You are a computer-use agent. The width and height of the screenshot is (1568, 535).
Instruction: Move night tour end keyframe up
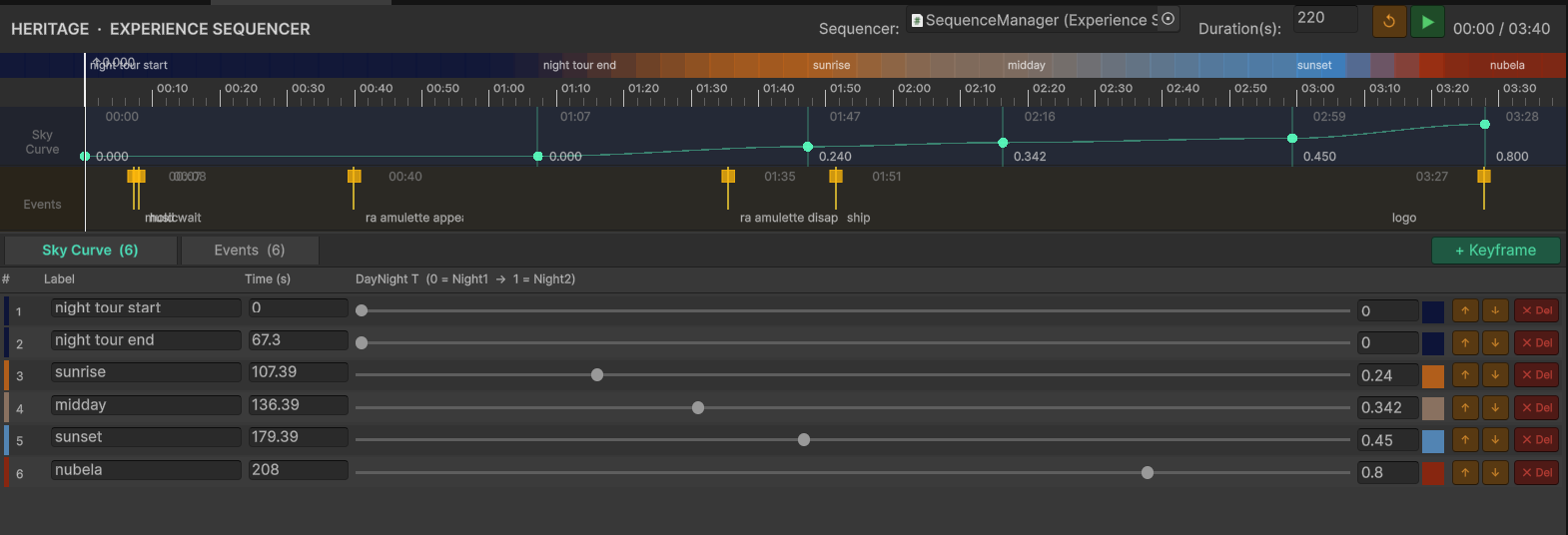coord(1465,342)
